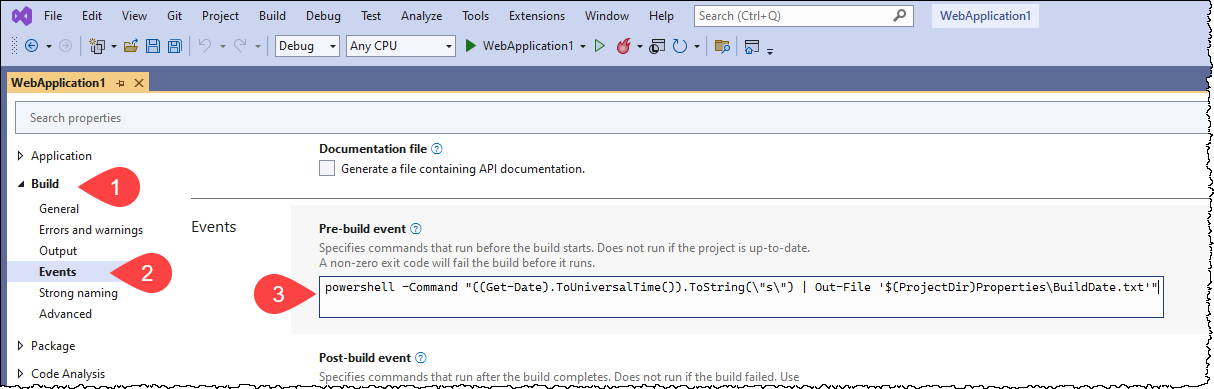Open the Tools menu
This screenshot has width=1214, height=389.
(x=476, y=16)
